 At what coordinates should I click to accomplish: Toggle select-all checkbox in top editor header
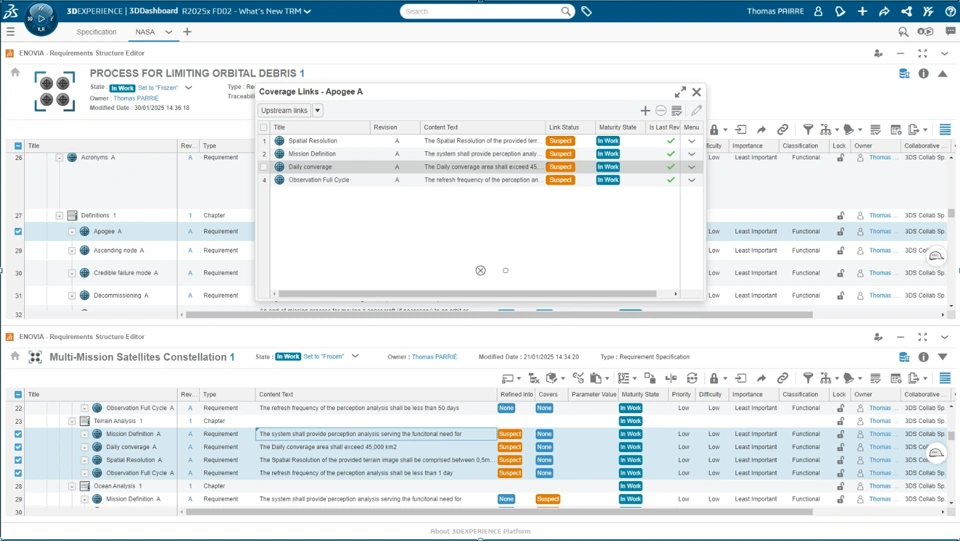click(x=18, y=146)
